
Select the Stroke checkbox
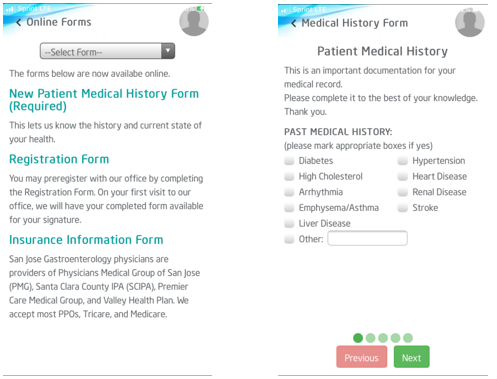click(403, 207)
